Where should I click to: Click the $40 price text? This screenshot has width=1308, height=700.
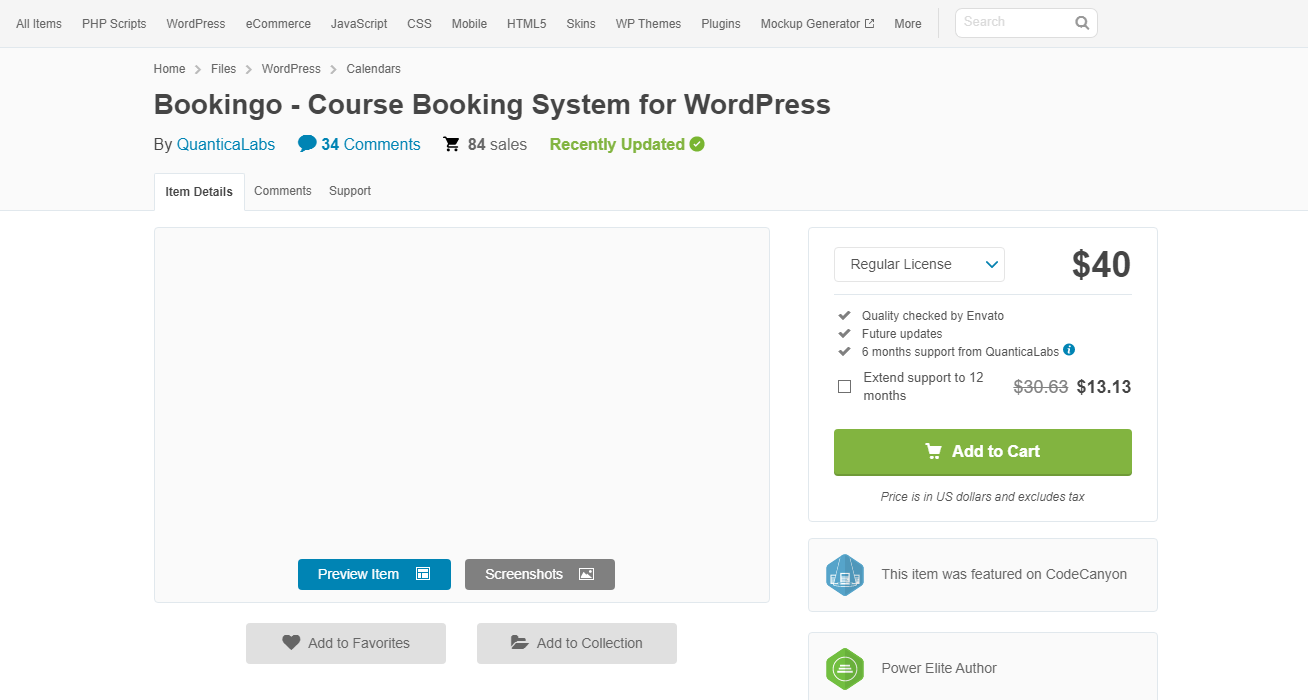click(x=1101, y=265)
